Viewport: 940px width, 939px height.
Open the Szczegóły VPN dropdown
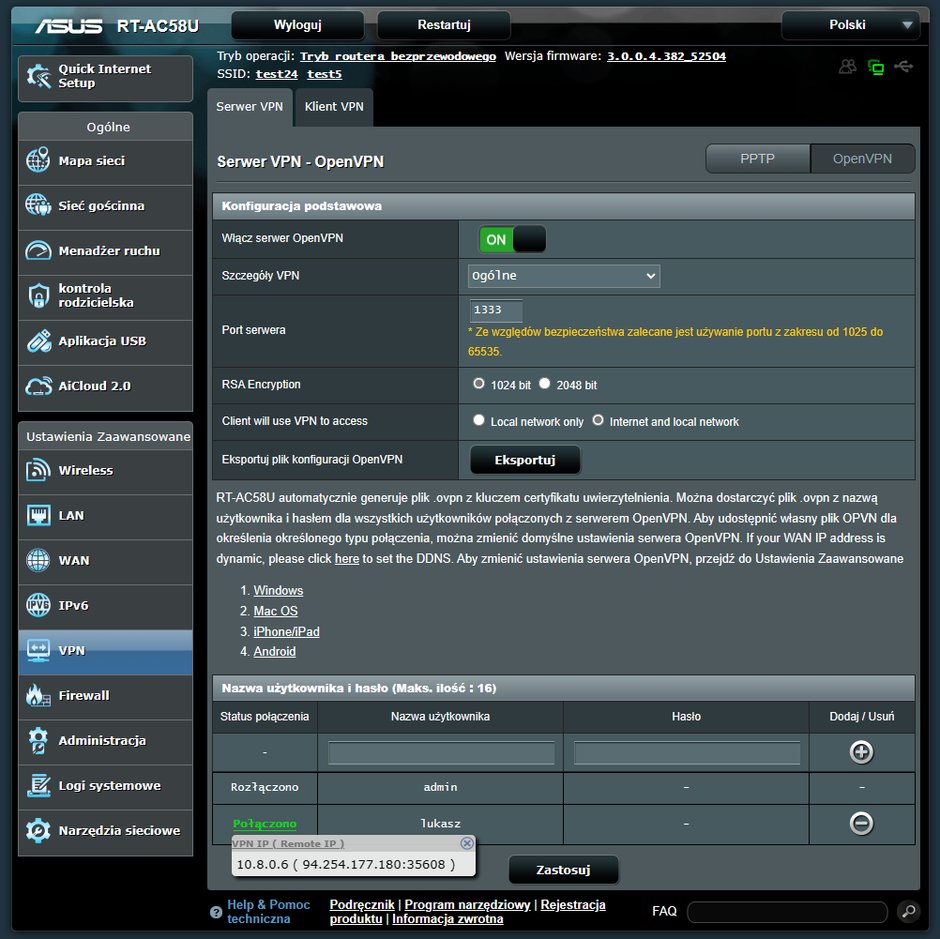point(564,276)
